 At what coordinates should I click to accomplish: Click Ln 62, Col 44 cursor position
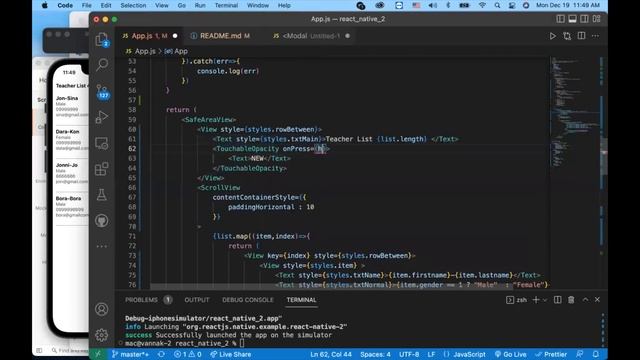[x=331, y=354]
